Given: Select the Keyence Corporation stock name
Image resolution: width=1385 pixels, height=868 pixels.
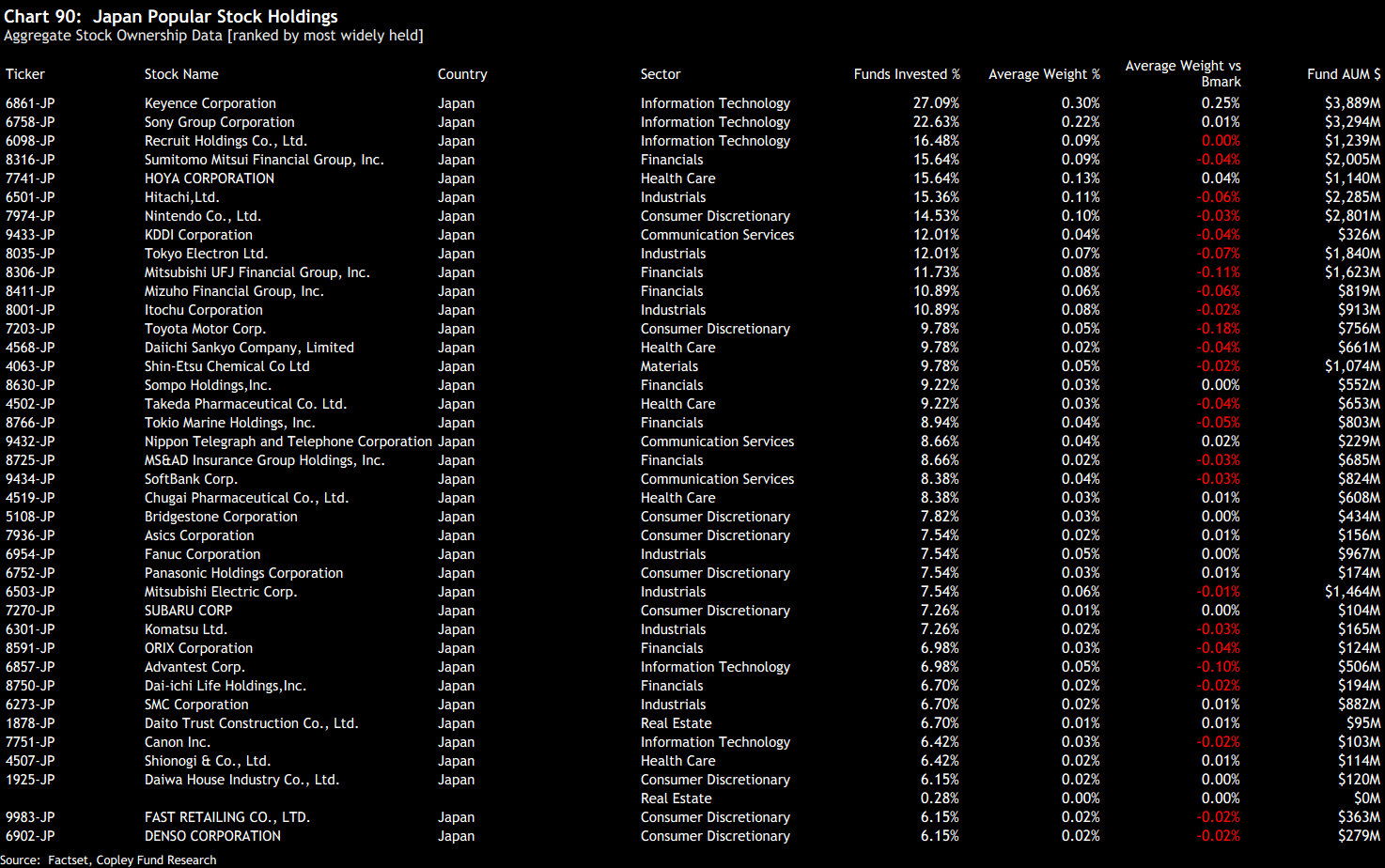Looking at the screenshot, I should click(x=210, y=103).
